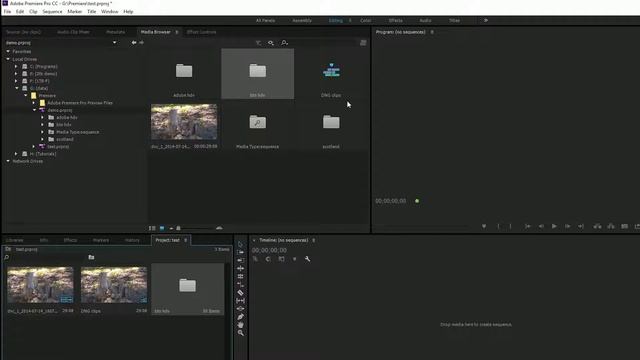Click Media Browser back arrow
640x360 pixels.
coord(134,42)
